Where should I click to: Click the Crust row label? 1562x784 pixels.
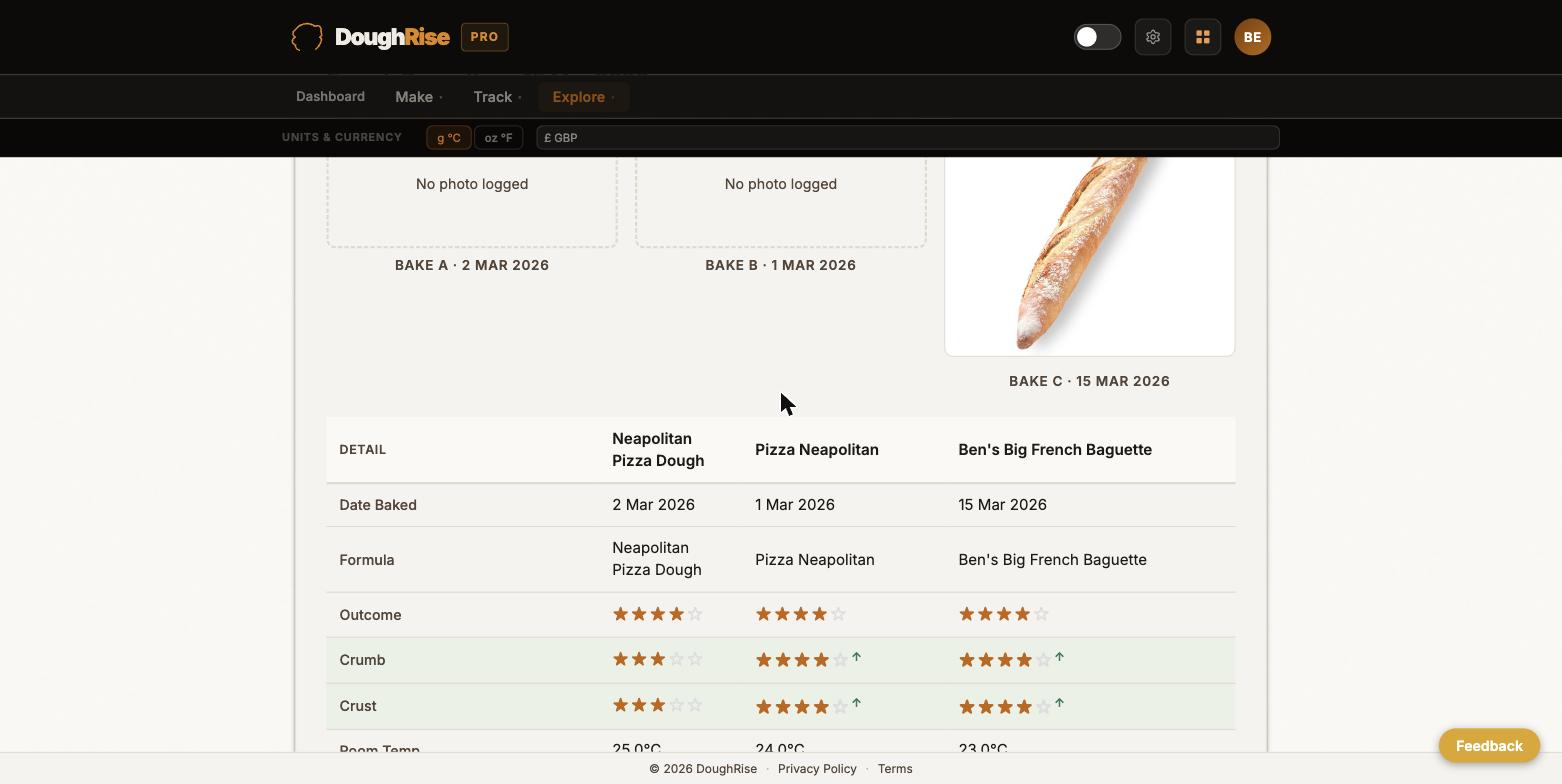tap(358, 706)
